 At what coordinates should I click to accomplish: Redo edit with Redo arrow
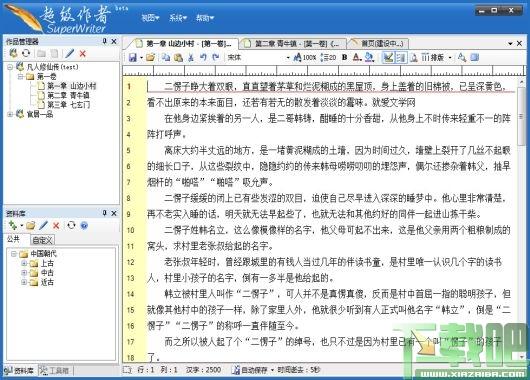click(216, 57)
